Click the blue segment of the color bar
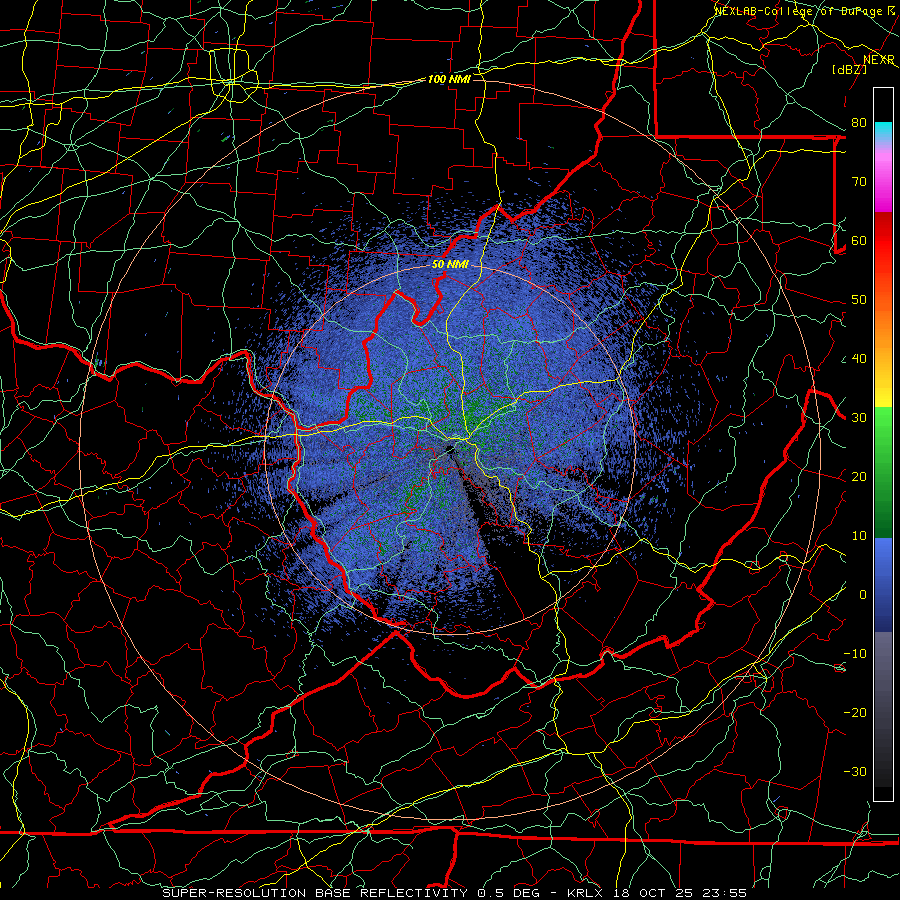This screenshot has width=900, height=900. pos(883,583)
